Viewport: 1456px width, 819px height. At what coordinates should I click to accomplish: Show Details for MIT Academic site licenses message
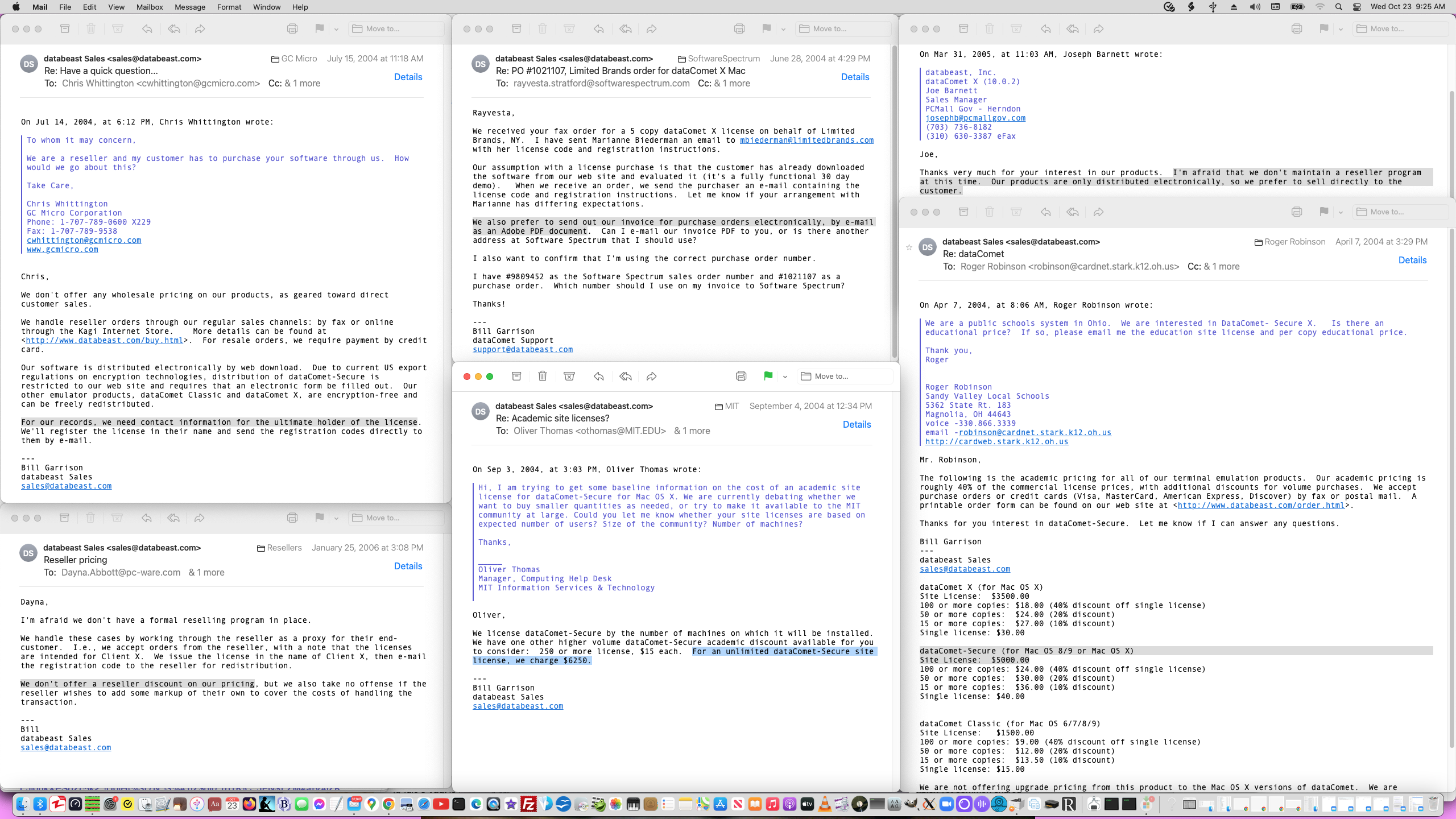(x=857, y=424)
